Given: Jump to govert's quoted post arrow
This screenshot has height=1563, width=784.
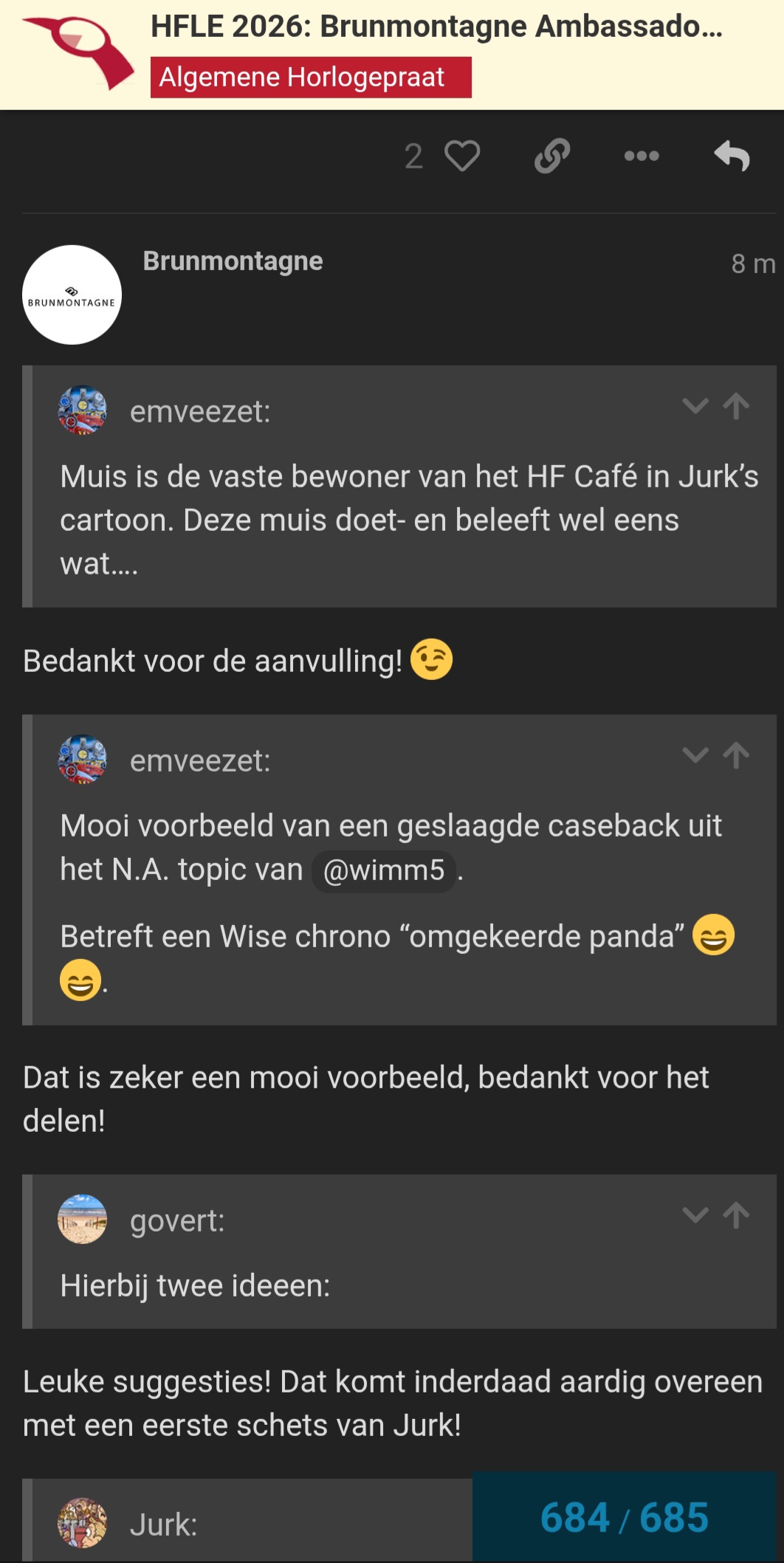Looking at the screenshot, I should pos(736,1215).
